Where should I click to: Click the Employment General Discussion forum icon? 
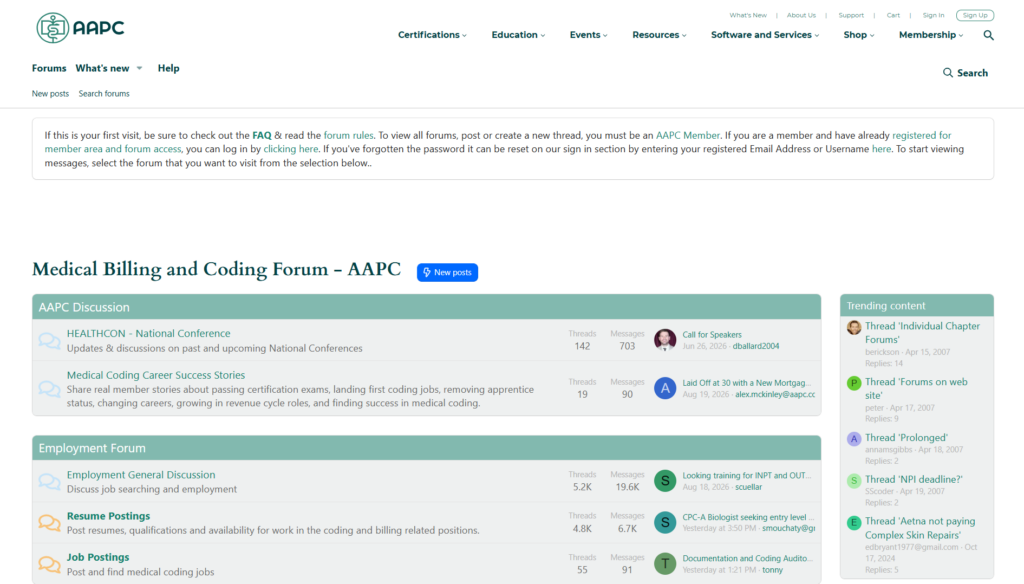[49, 481]
